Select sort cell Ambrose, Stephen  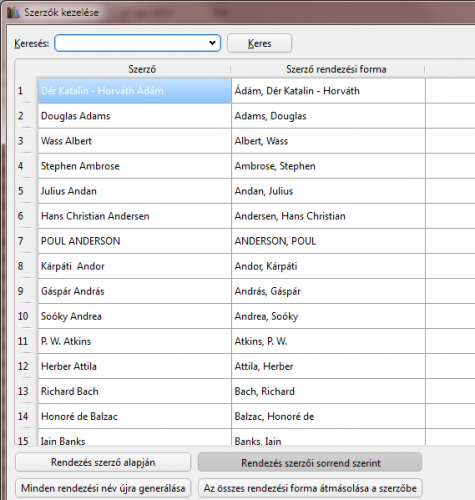coord(328,166)
